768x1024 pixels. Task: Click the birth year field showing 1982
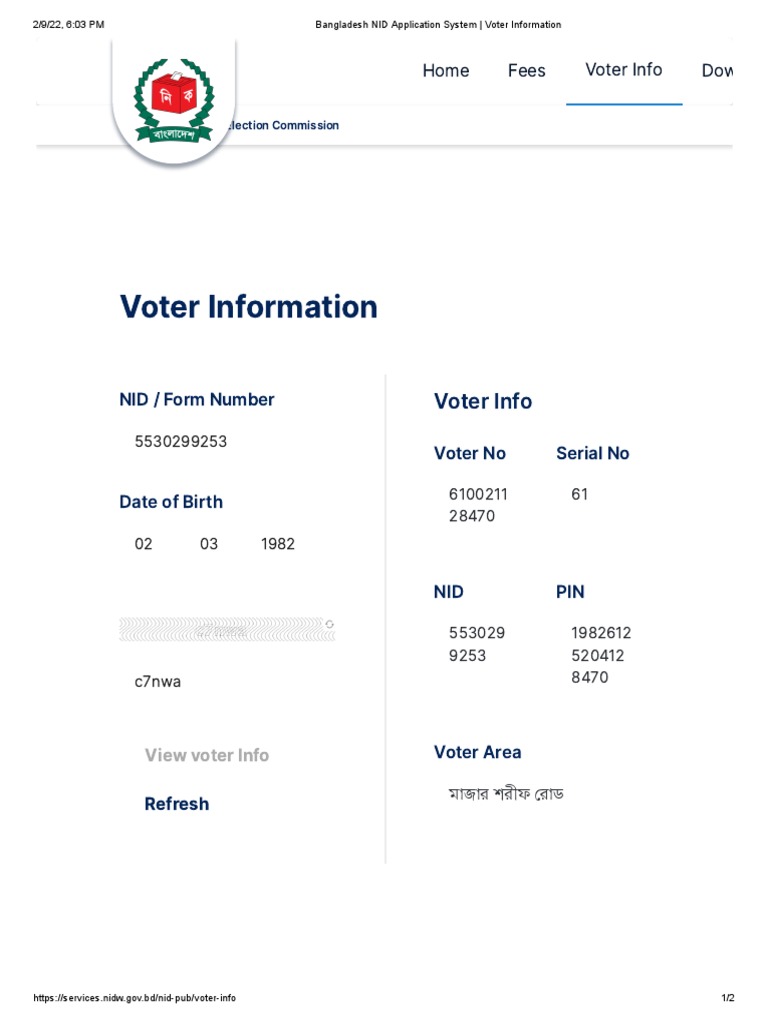(x=278, y=544)
